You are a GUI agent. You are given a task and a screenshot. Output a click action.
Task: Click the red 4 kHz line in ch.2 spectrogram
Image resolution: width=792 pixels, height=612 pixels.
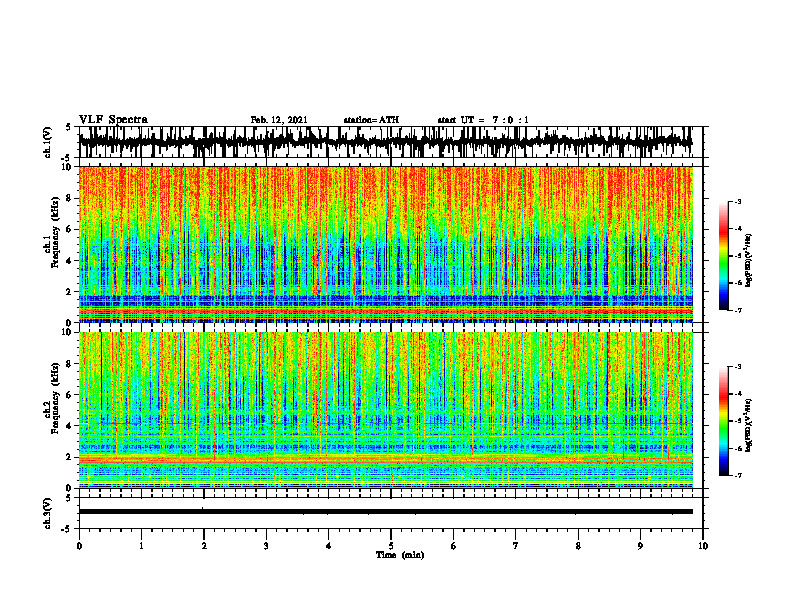(x=385, y=423)
